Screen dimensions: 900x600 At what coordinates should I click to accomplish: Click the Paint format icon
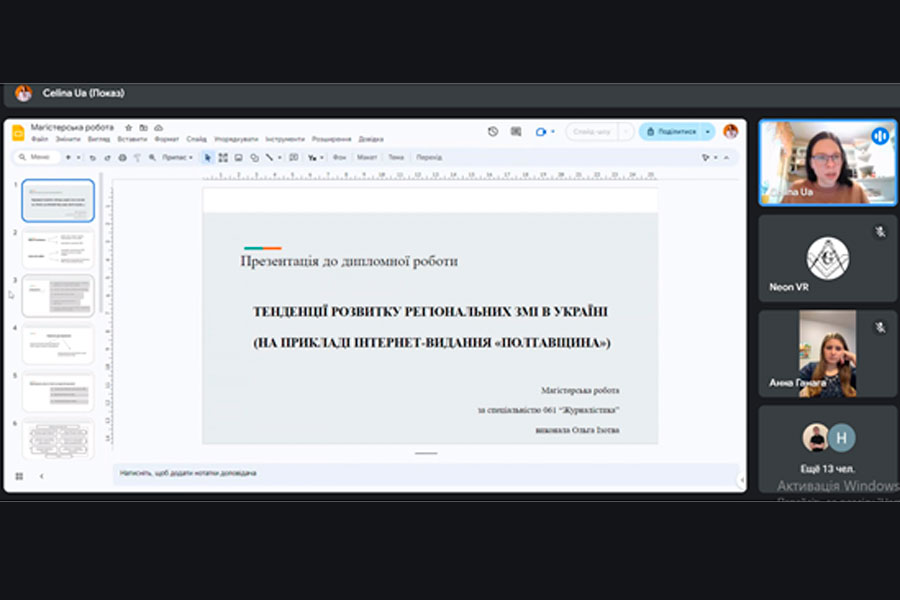coord(137,157)
